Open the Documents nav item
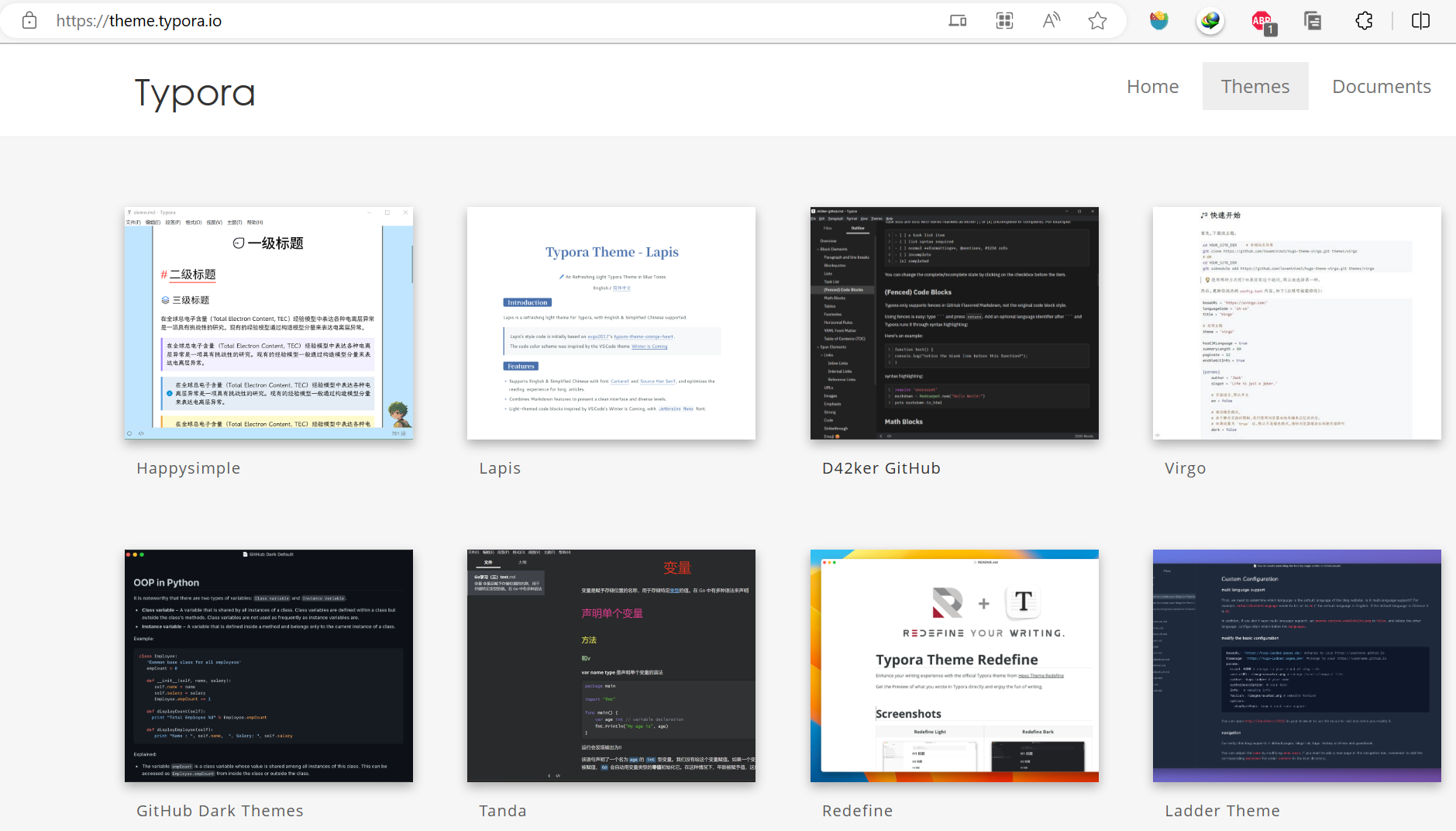The image size is (1456, 831). (1381, 86)
